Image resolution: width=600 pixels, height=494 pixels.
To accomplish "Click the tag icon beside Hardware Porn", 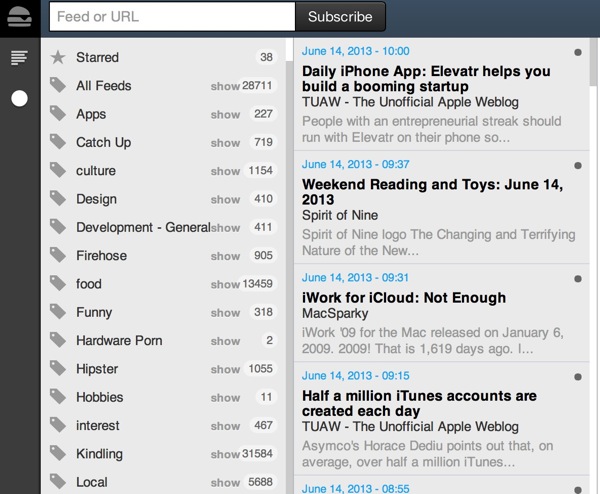I will click(x=58, y=340).
